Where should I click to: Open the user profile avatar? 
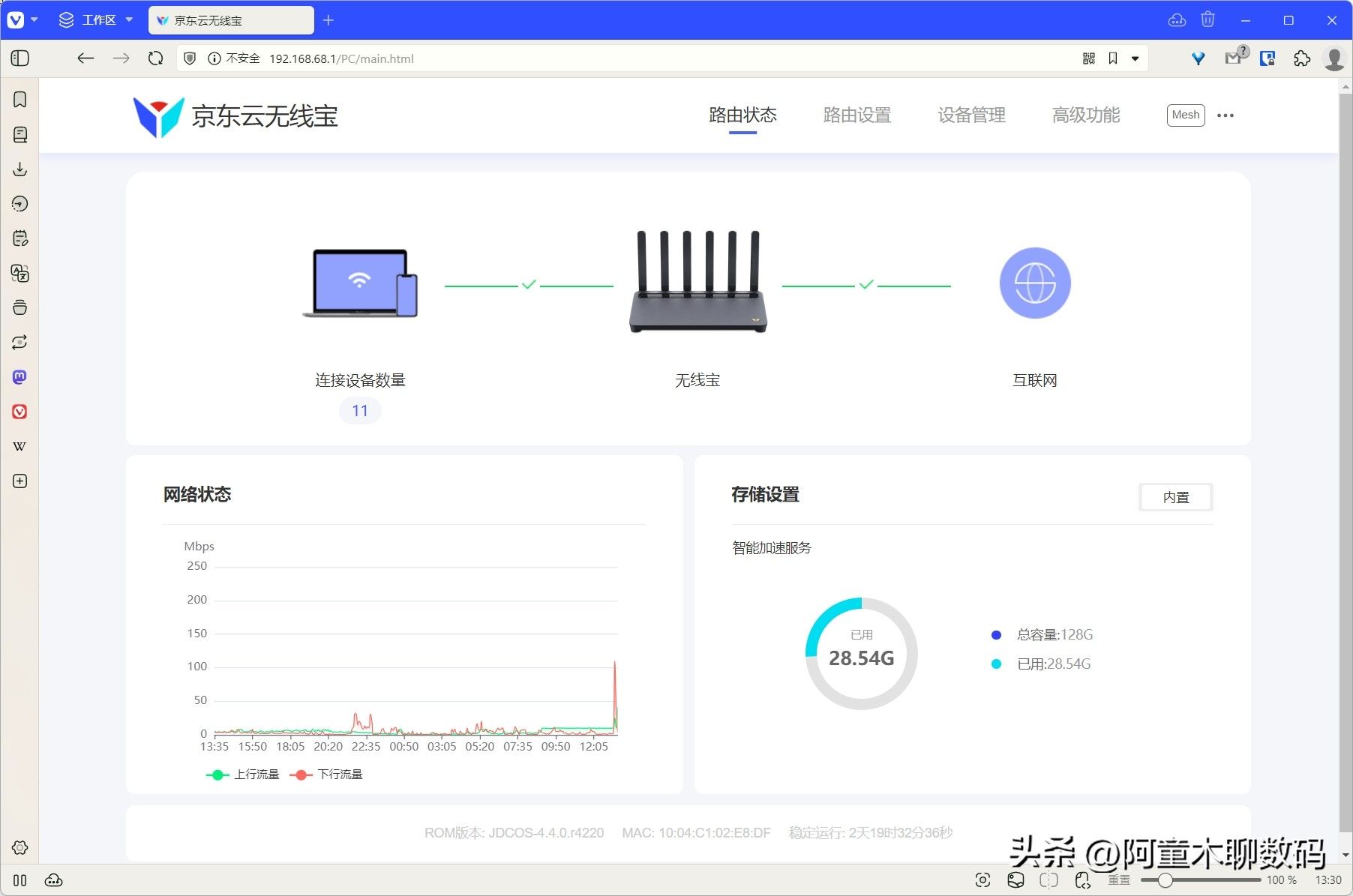[x=1334, y=58]
